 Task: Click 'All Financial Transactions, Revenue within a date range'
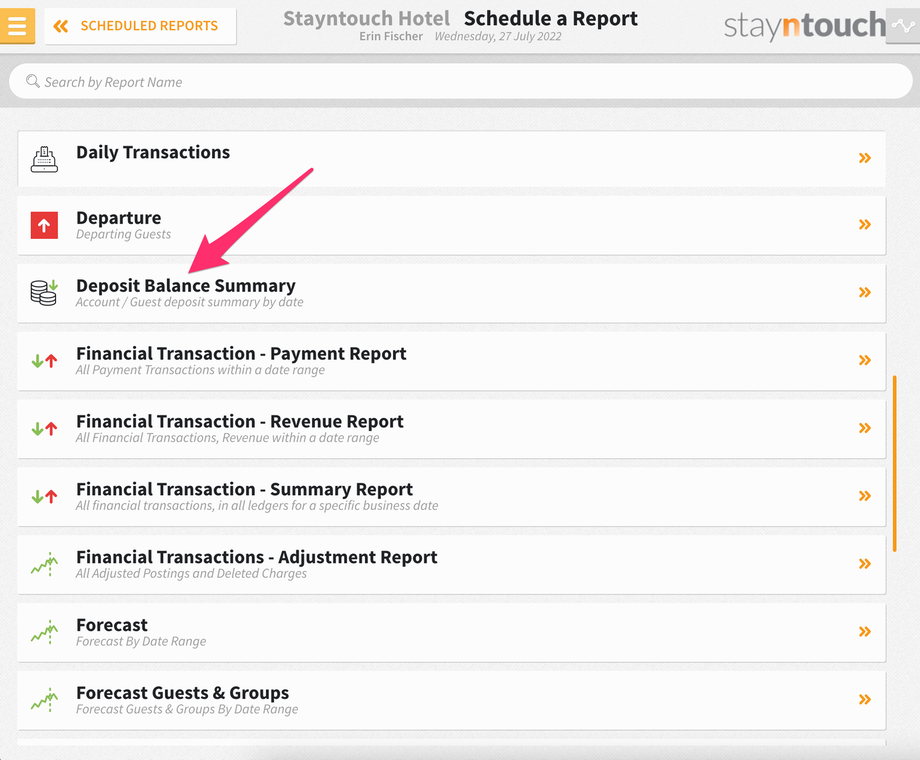228,438
